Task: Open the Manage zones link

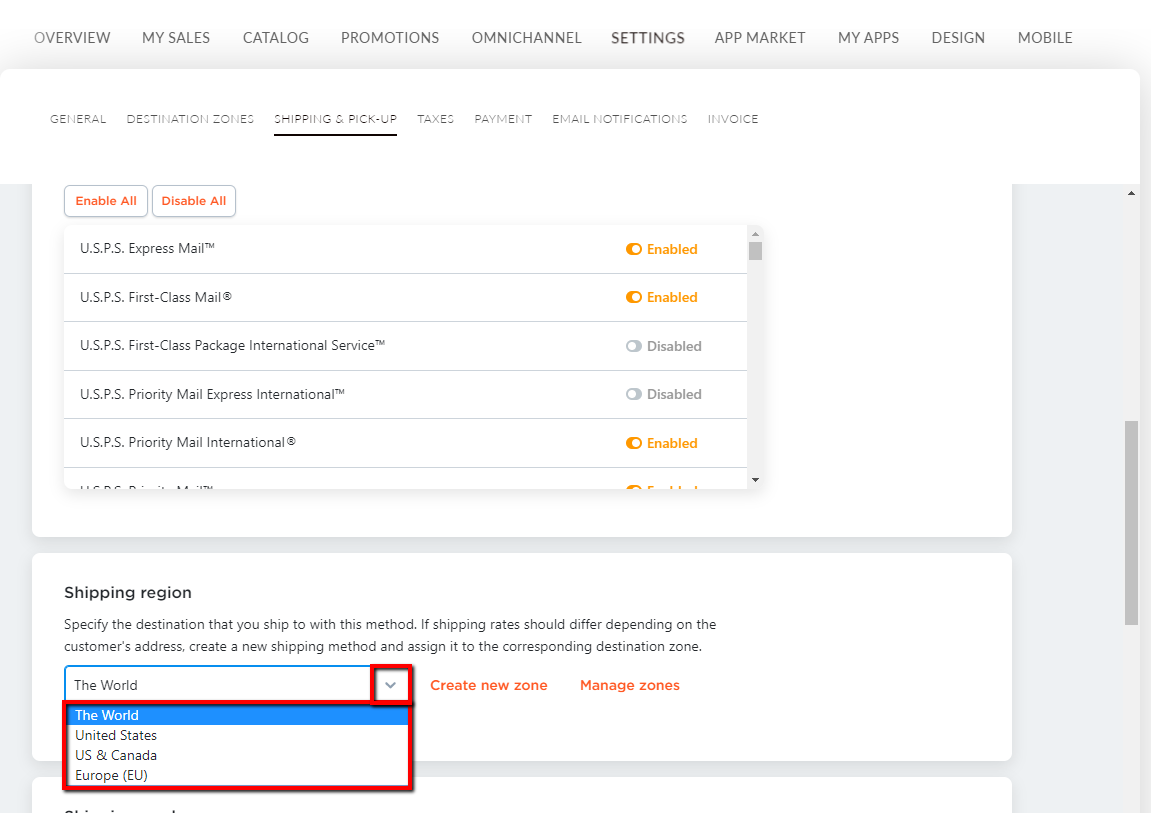Action: [x=630, y=685]
